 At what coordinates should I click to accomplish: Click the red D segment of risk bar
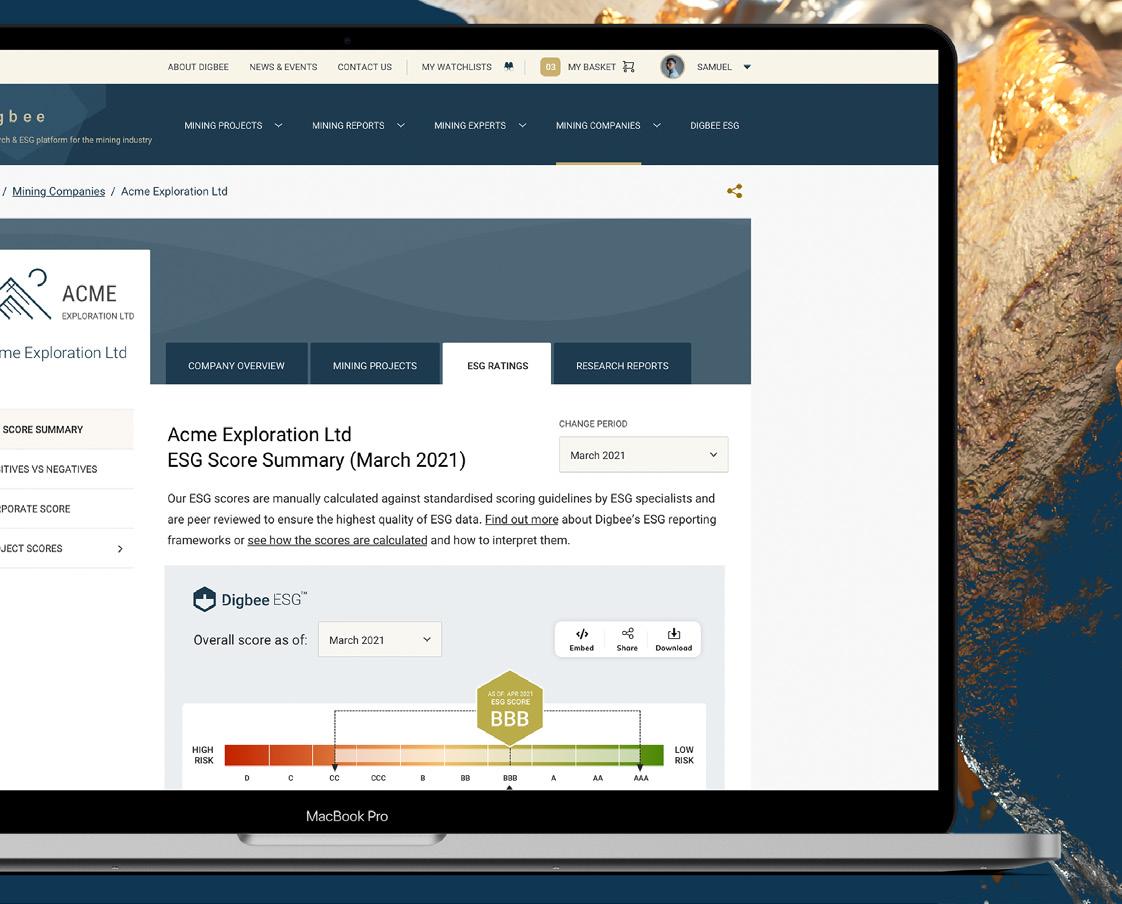(247, 755)
